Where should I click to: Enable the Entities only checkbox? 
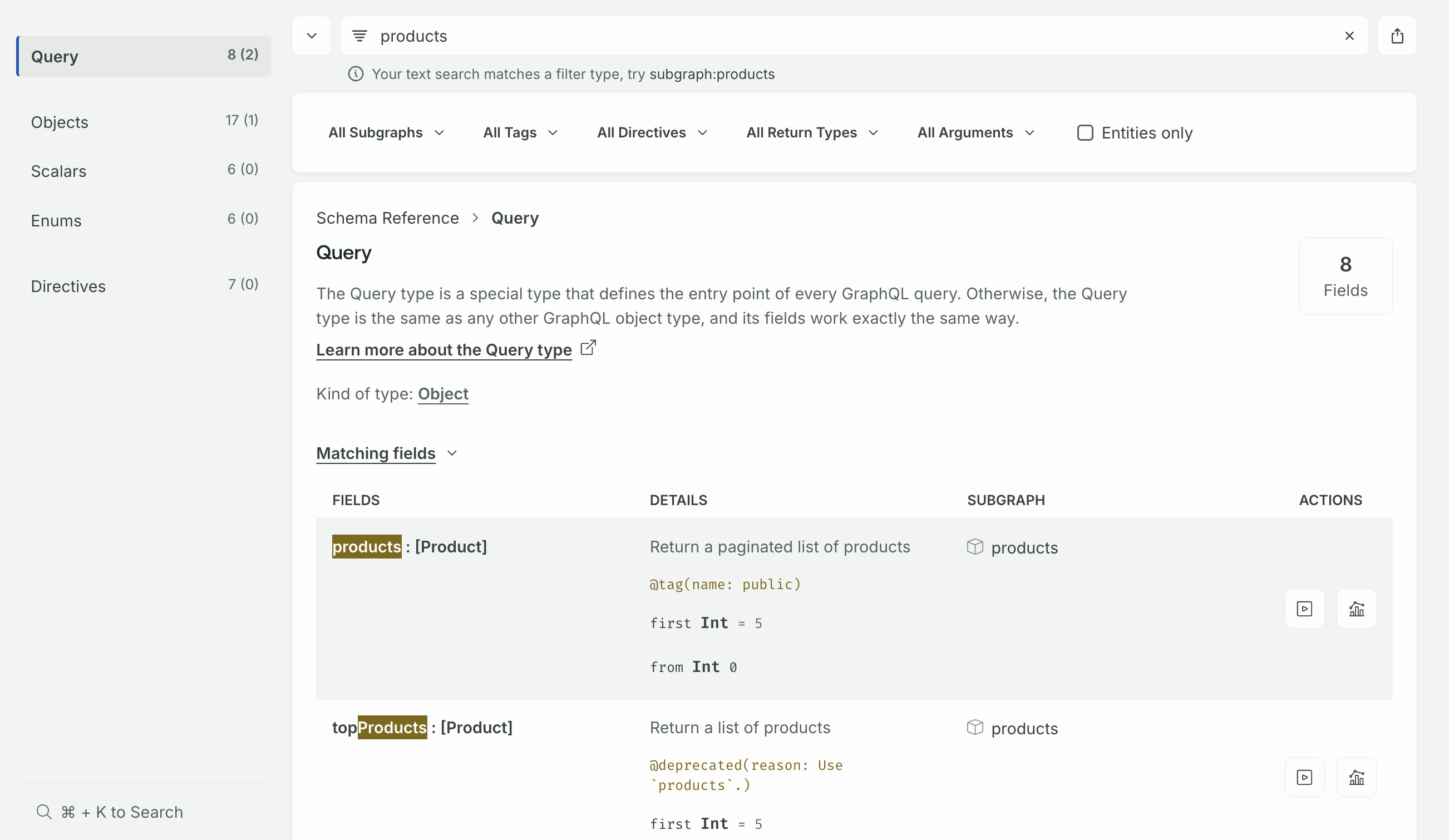pyautogui.click(x=1085, y=133)
